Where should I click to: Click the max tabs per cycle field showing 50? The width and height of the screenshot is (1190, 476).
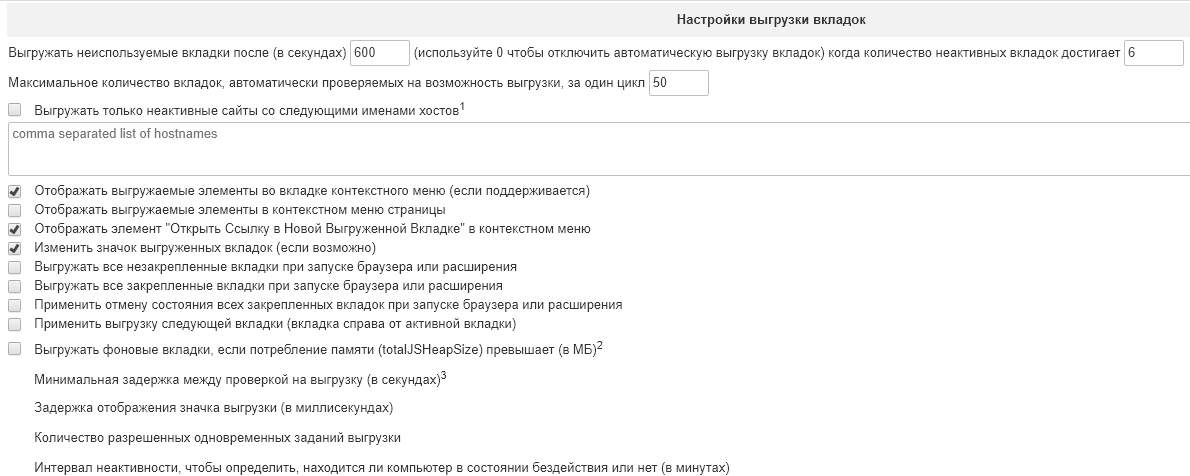678,83
